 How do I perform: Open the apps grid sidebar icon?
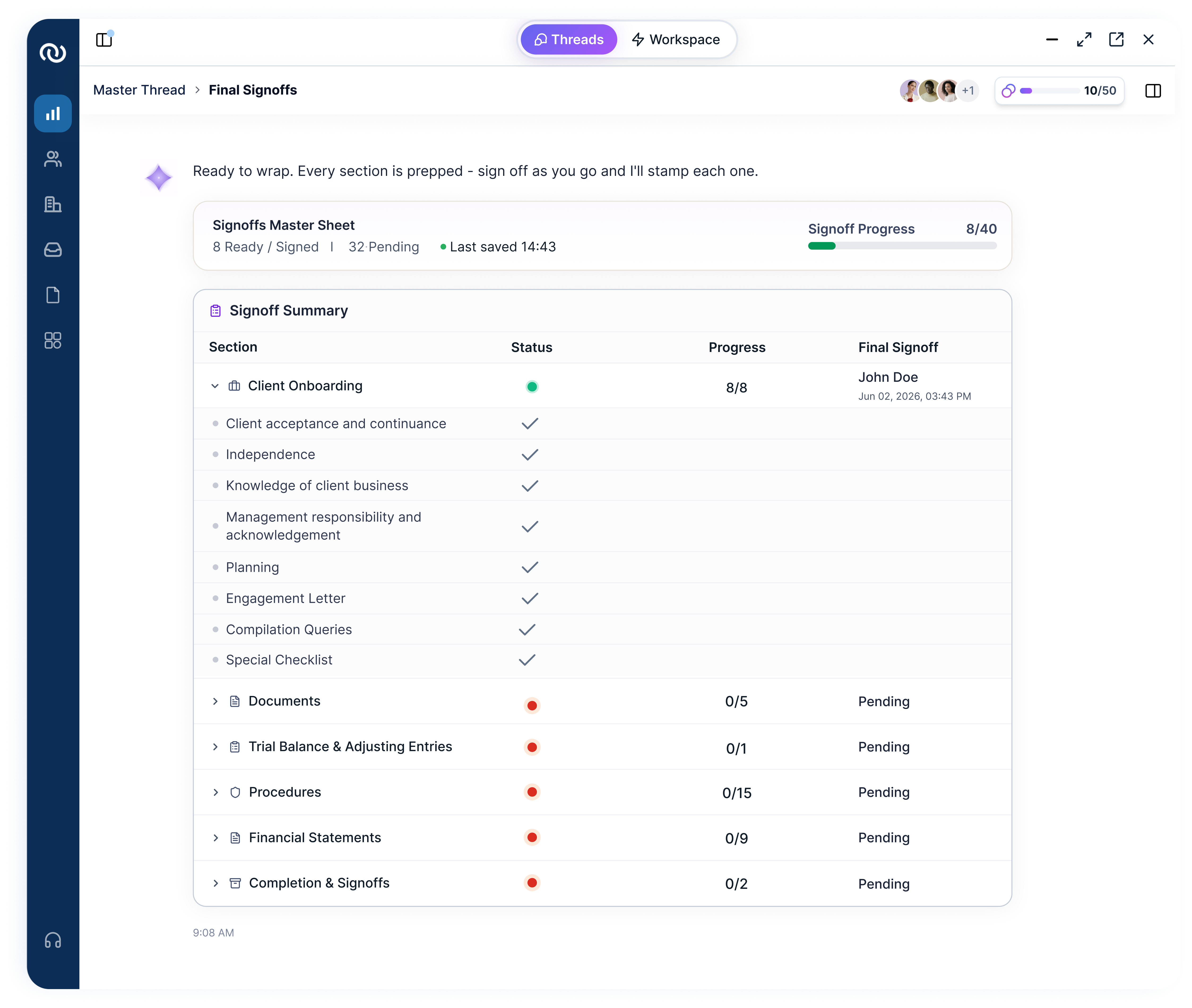[52, 341]
